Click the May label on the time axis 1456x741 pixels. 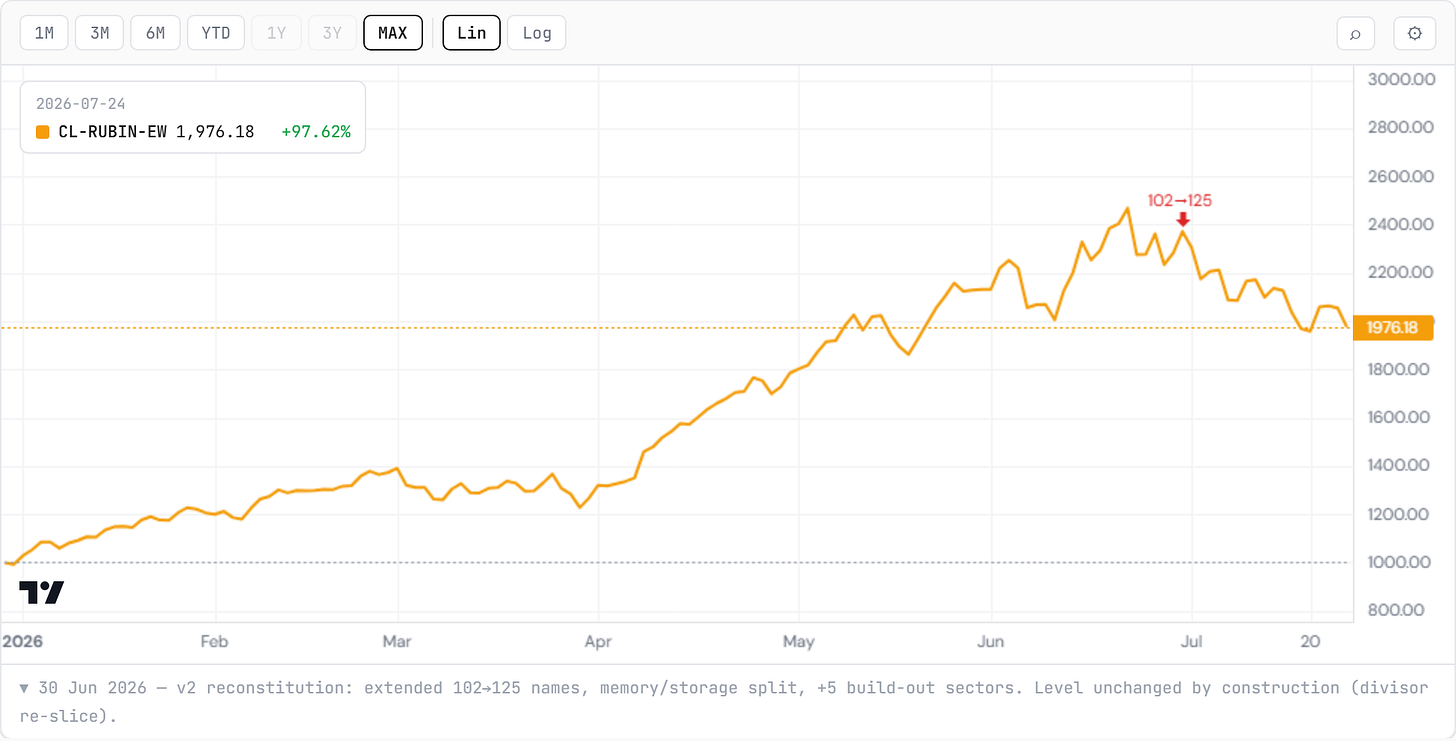[799, 640]
